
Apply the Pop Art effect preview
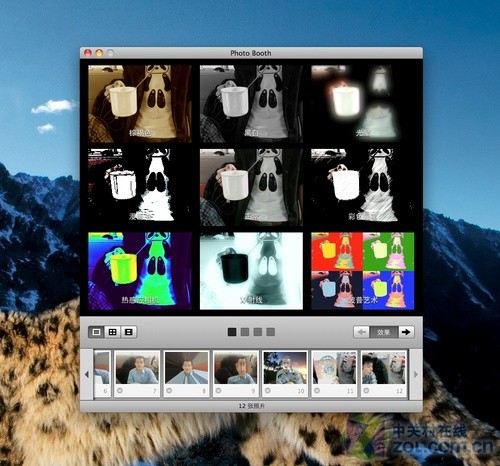pos(363,271)
